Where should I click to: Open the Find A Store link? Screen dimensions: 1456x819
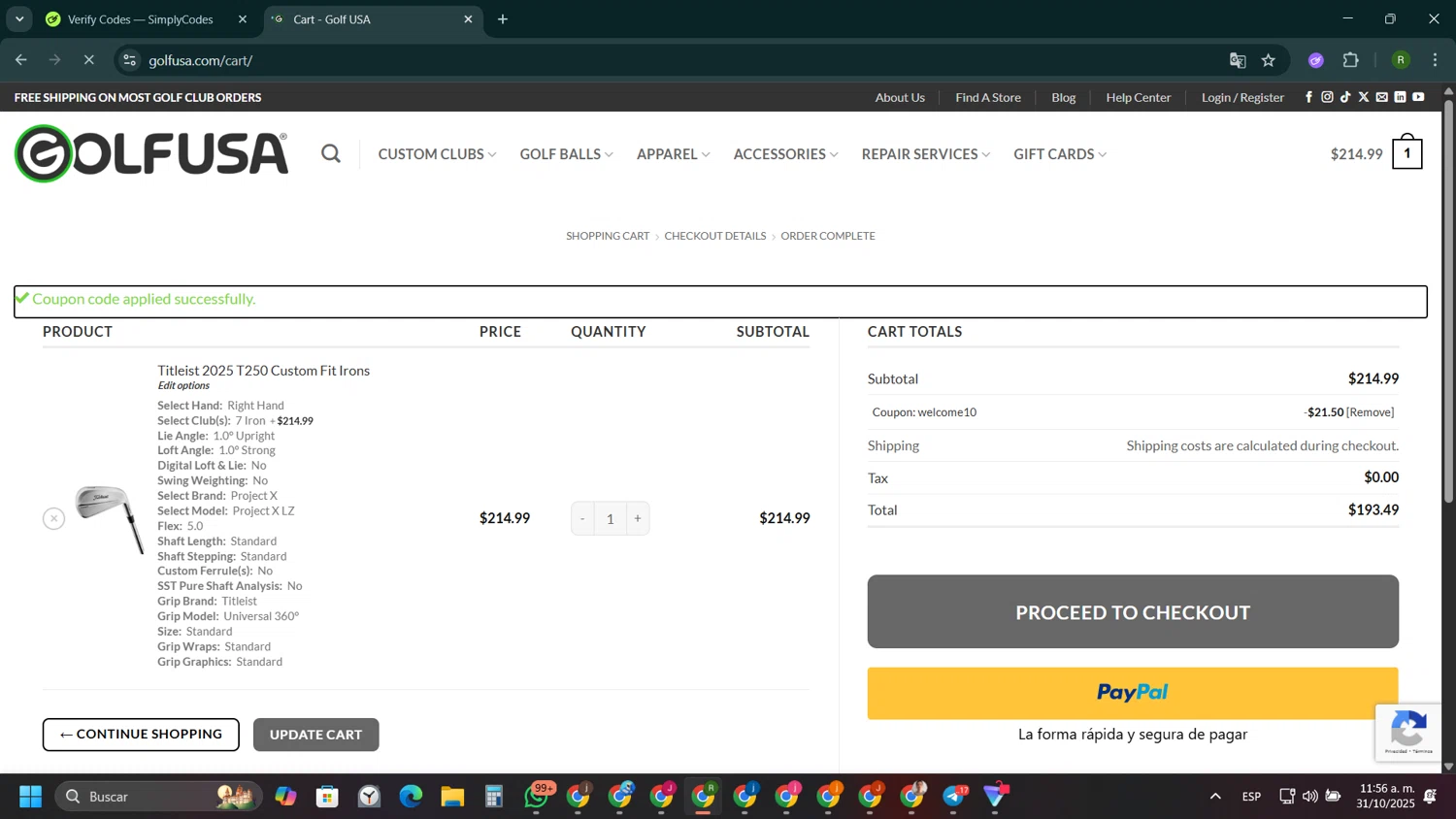988,97
